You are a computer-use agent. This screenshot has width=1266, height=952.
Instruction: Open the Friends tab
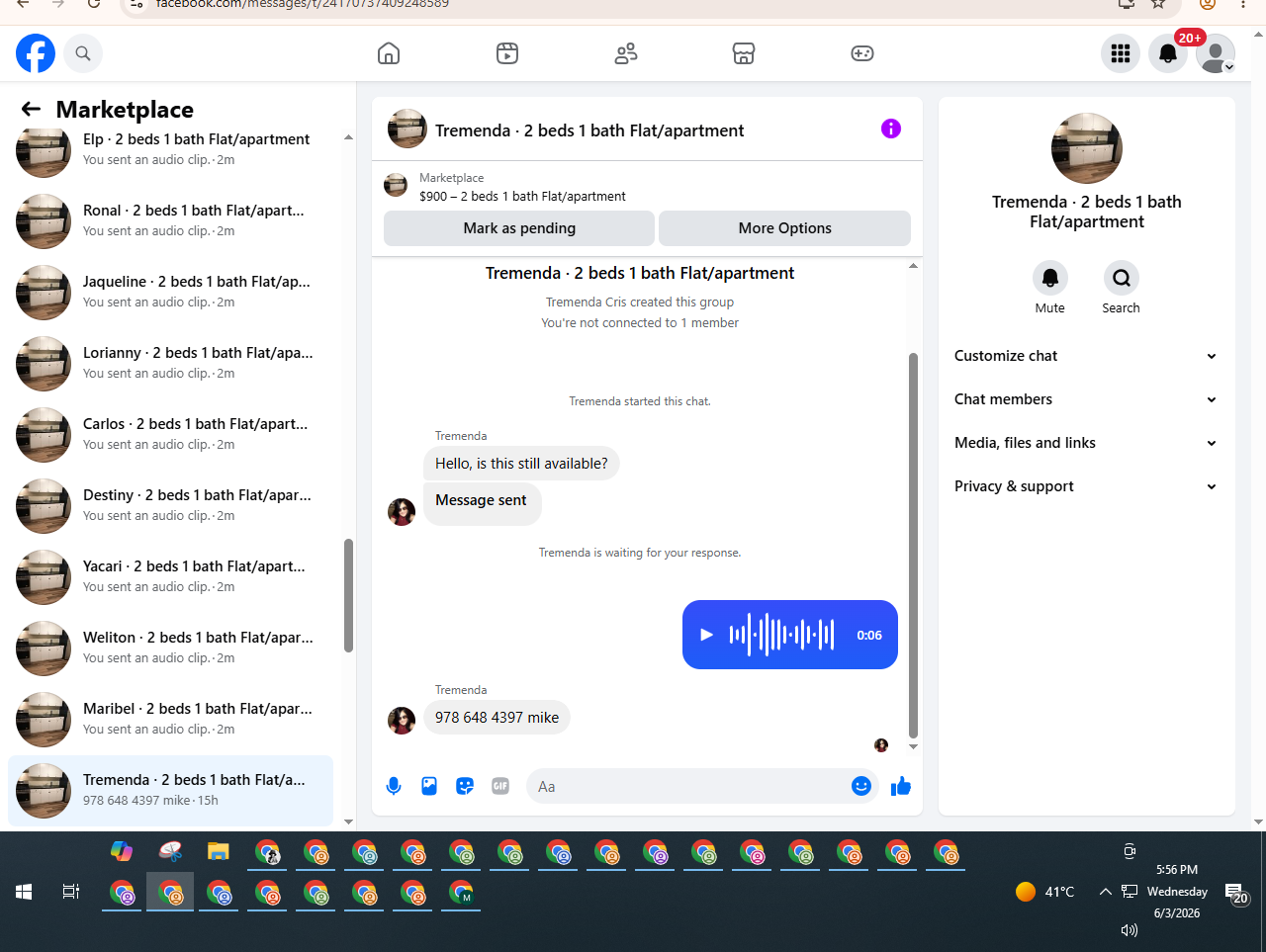click(626, 53)
